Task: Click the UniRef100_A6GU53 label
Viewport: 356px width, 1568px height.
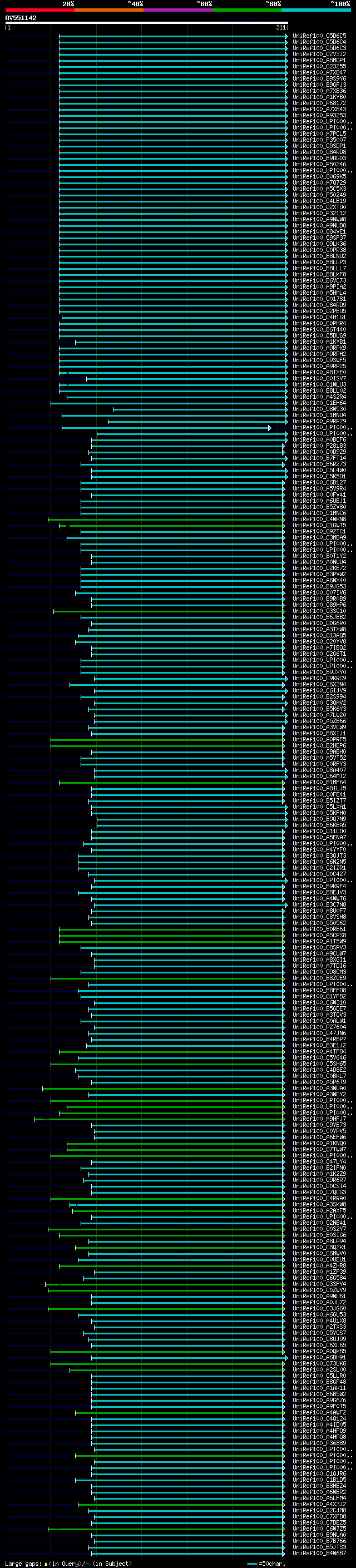Action: pyautogui.click(x=319, y=1315)
